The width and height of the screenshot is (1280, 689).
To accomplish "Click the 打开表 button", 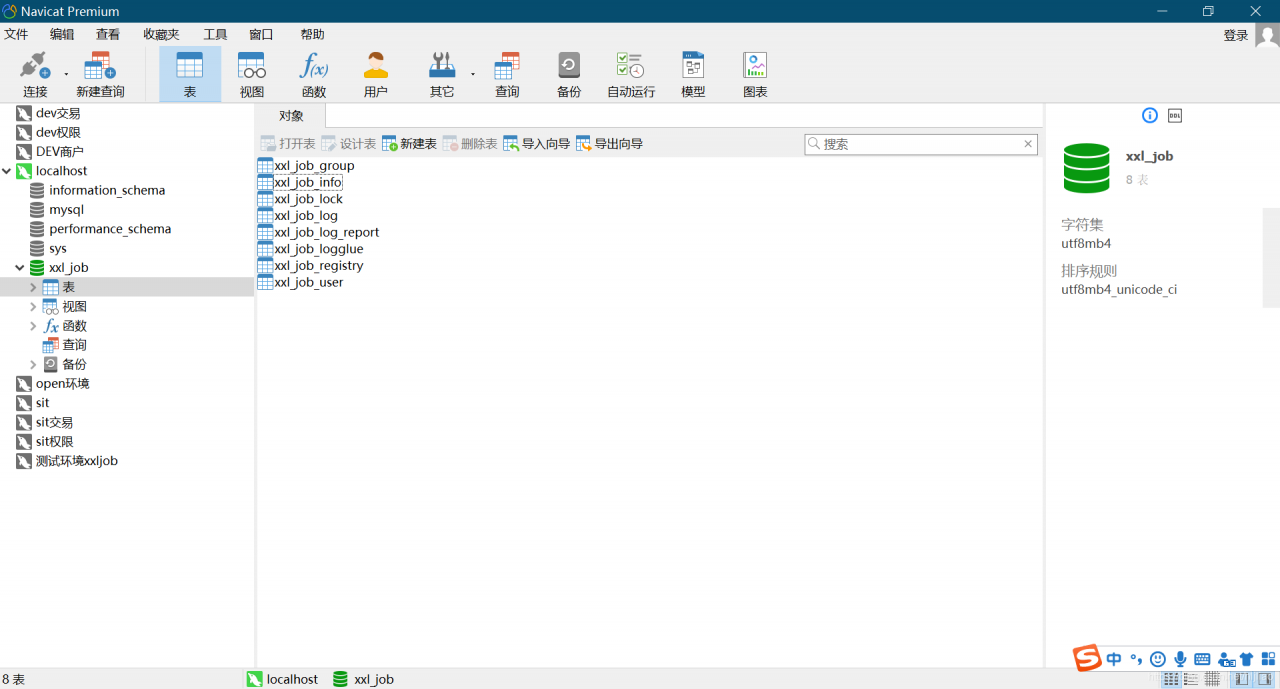I will click(x=288, y=144).
